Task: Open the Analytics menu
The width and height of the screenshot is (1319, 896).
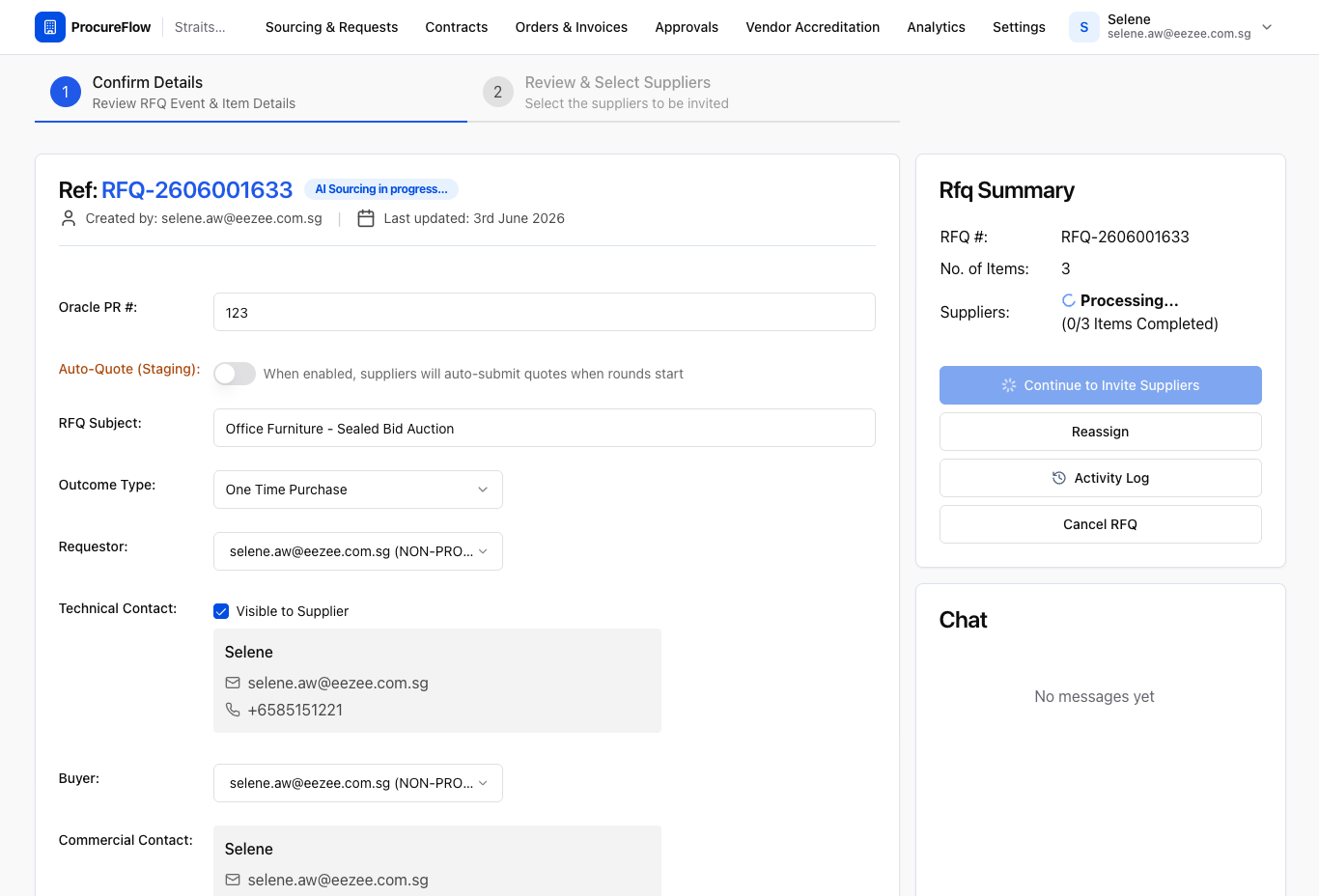Action: pos(937,27)
